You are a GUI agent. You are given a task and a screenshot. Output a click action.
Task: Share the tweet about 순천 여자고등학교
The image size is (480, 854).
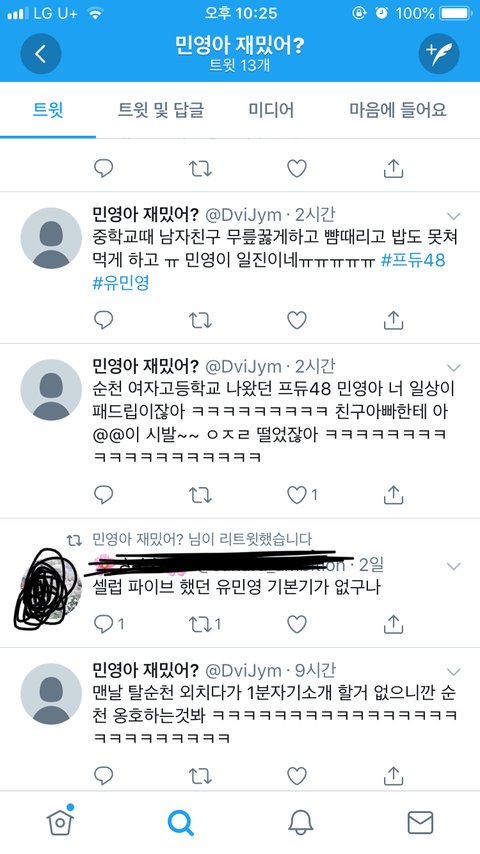pos(393,495)
